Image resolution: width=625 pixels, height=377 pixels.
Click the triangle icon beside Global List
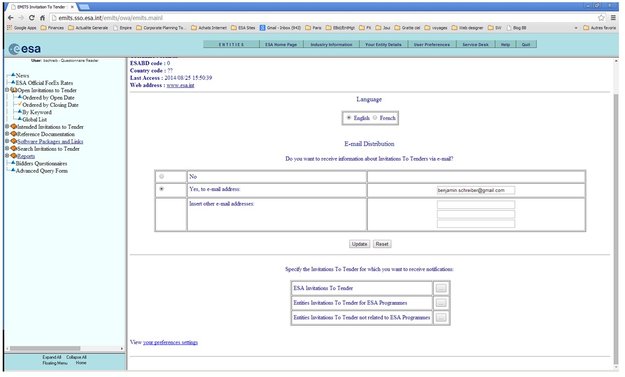click(20, 119)
